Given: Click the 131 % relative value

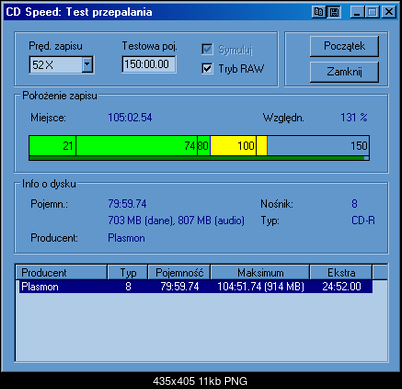Looking at the screenshot, I should coord(354,117).
